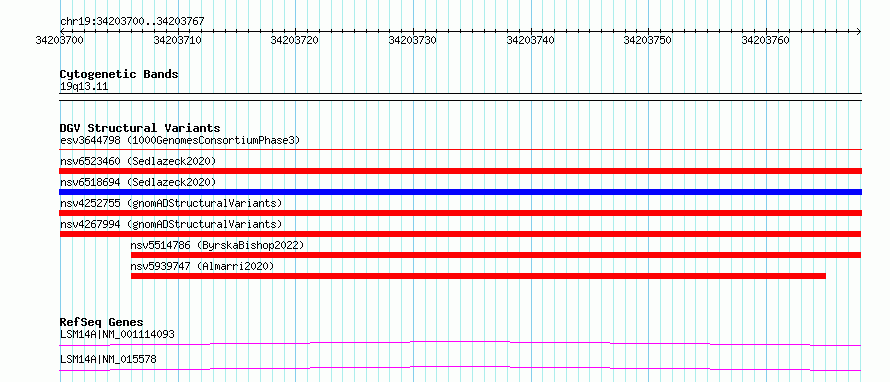The width and height of the screenshot is (890, 382).
Task: Click the LSM14A NM_015578 magenta gene track
Action: pos(460,368)
